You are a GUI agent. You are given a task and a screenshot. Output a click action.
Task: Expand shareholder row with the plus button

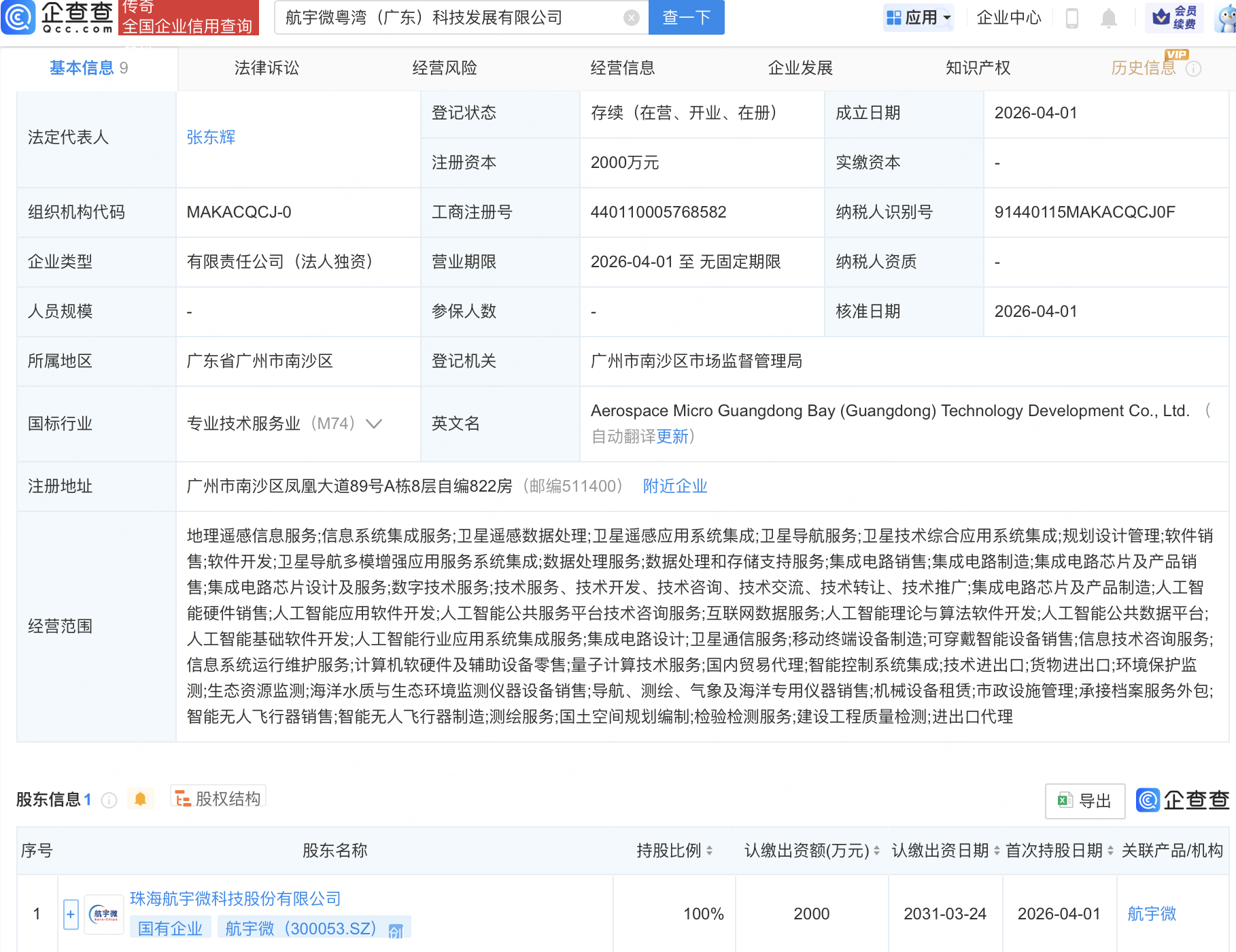tap(70, 914)
